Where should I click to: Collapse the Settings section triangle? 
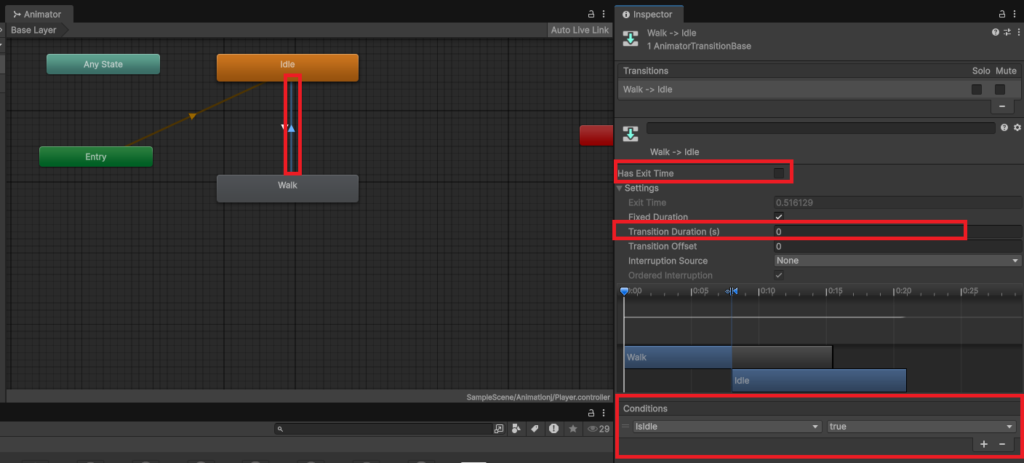point(620,188)
